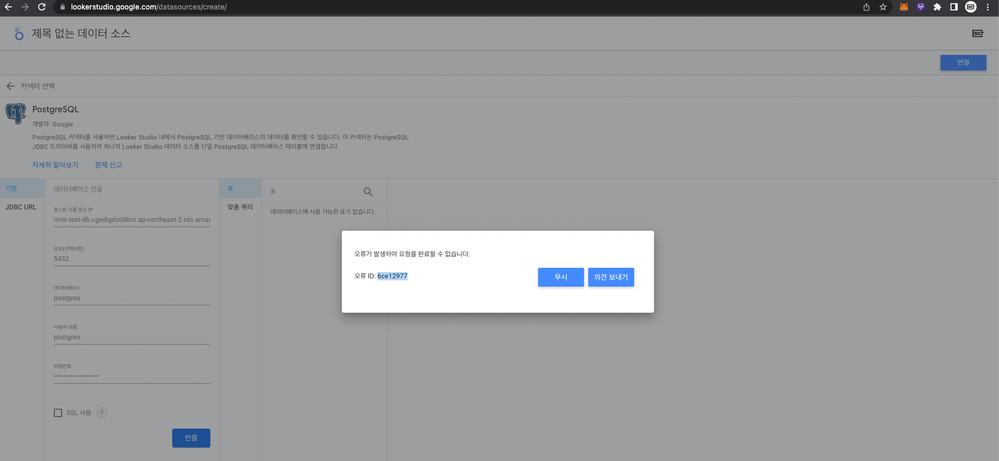The width and height of the screenshot is (999, 461).
Task: Click the table search input field
Action: tap(313, 192)
